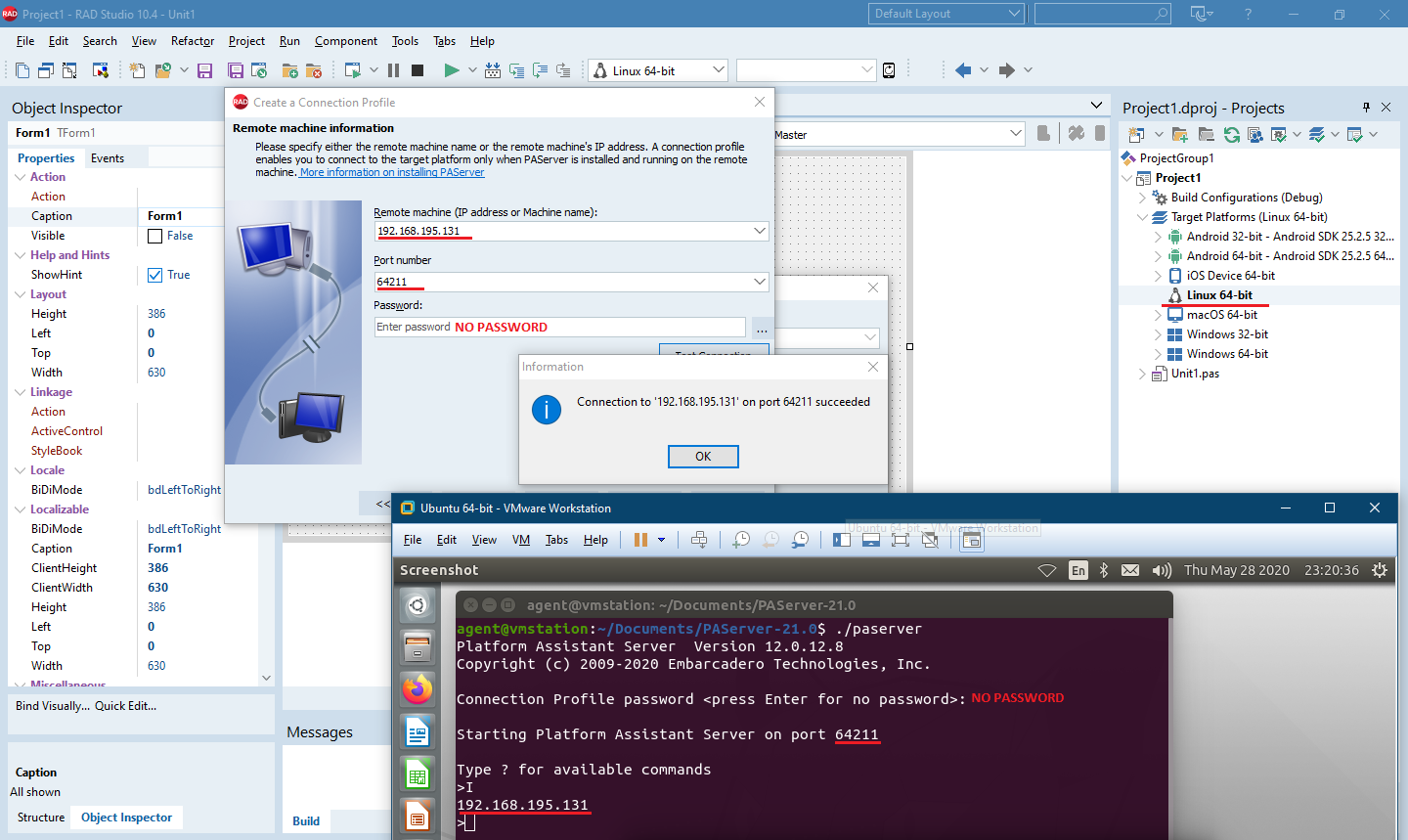Open the Component menu in RAD Studio

click(x=346, y=41)
